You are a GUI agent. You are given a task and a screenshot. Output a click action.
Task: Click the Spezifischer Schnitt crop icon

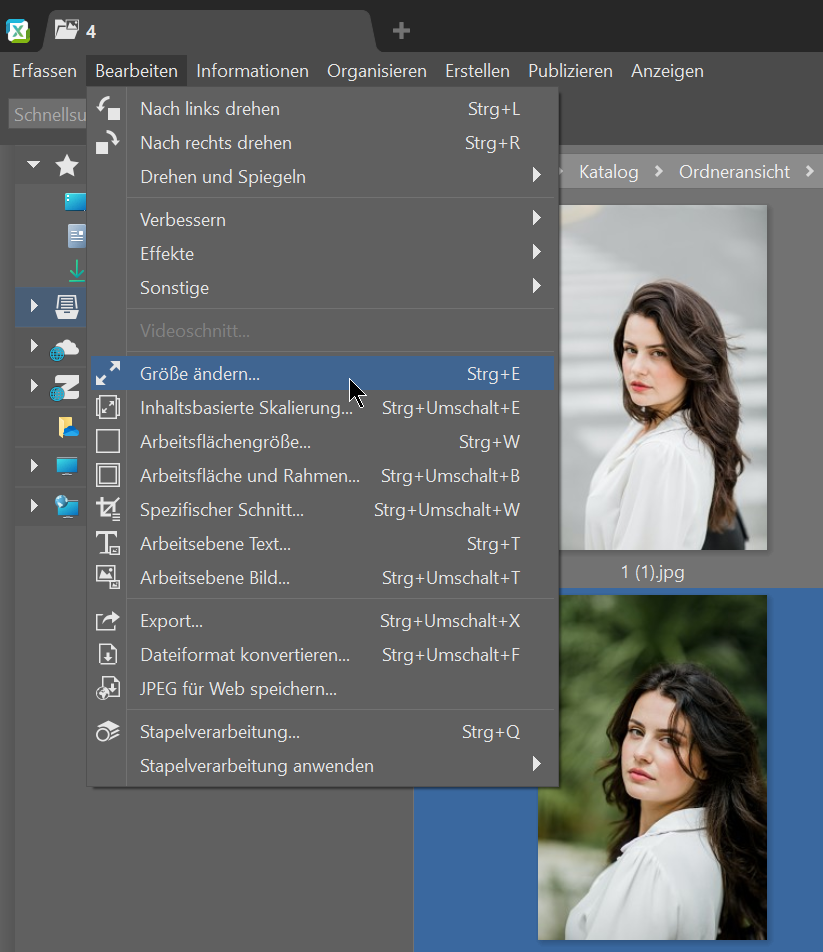pos(108,510)
